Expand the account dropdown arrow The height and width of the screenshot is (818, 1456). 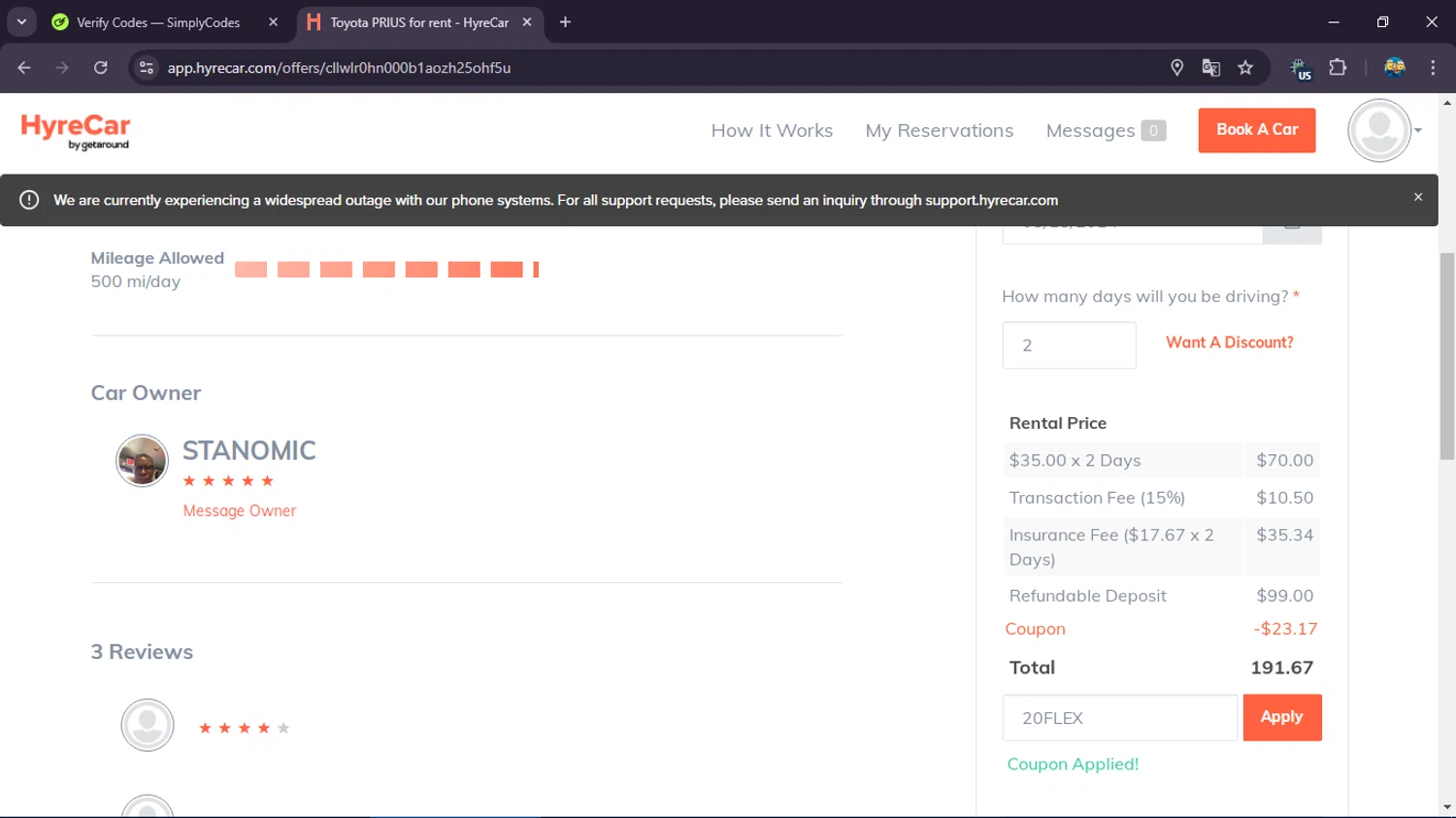coord(1418,130)
